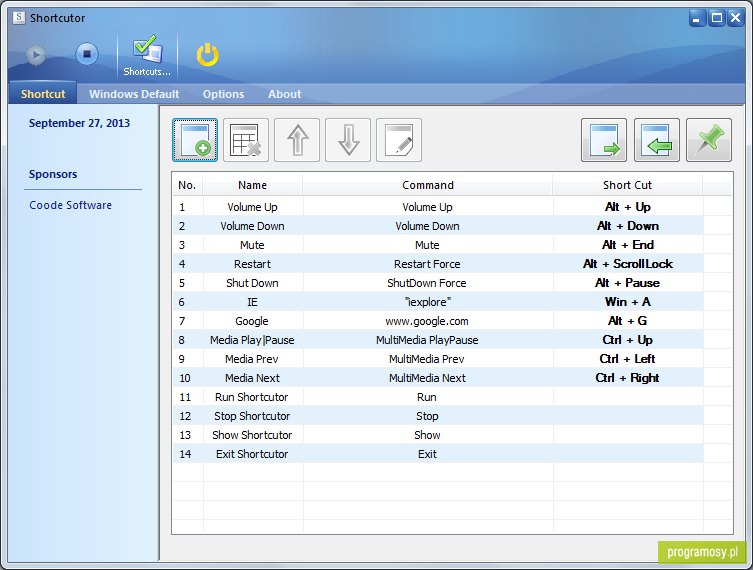Click the www.google.com command cell

427,321
